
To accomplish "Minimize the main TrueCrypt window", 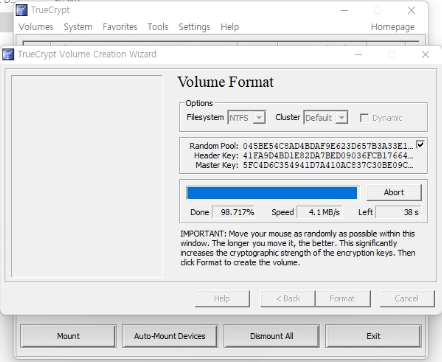I will coord(344,10).
